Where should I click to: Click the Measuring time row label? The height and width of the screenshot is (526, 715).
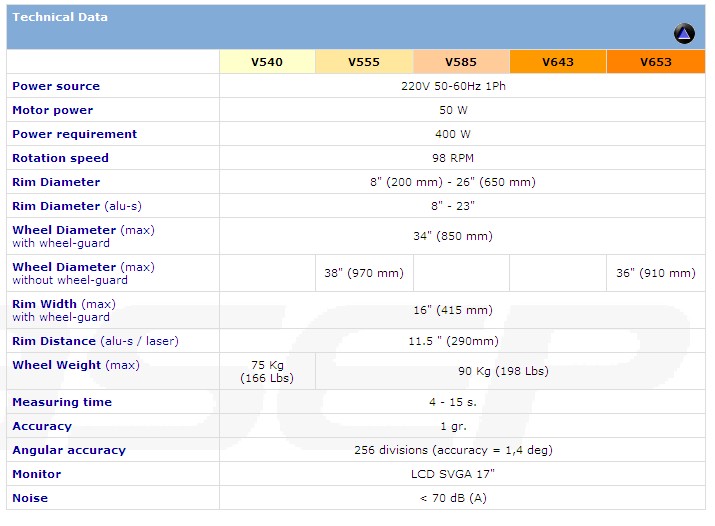[62, 402]
